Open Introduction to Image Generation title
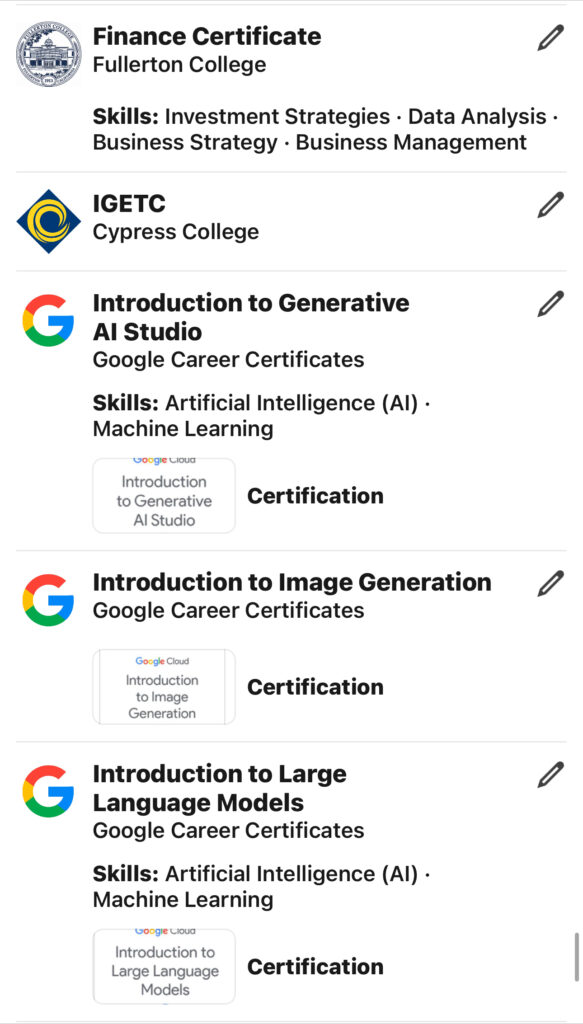The width and height of the screenshot is (583, 1024). tap(292, 582)
